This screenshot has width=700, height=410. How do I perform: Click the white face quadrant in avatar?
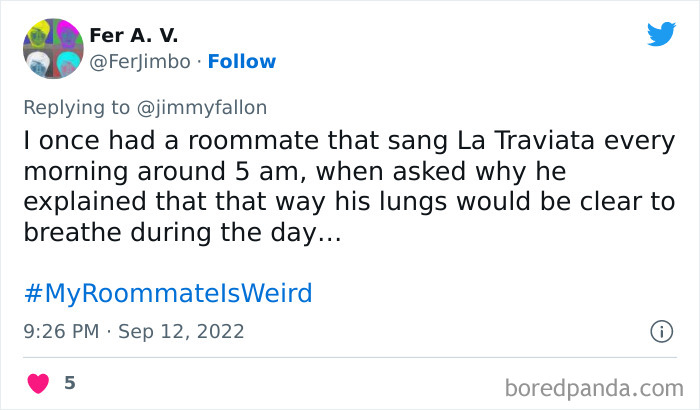pos(37,63)
